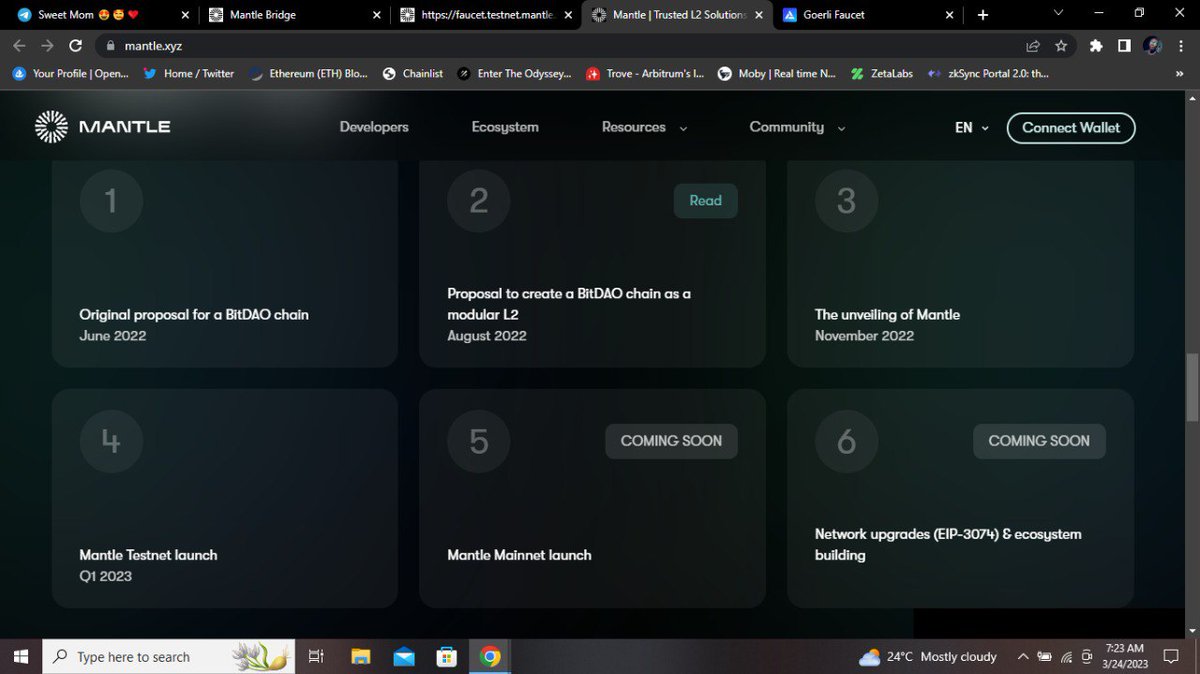Viewport: 1200px width, 674px height.
Task: Open the Ecosystem nav item
Action: (x=505, y=127)
